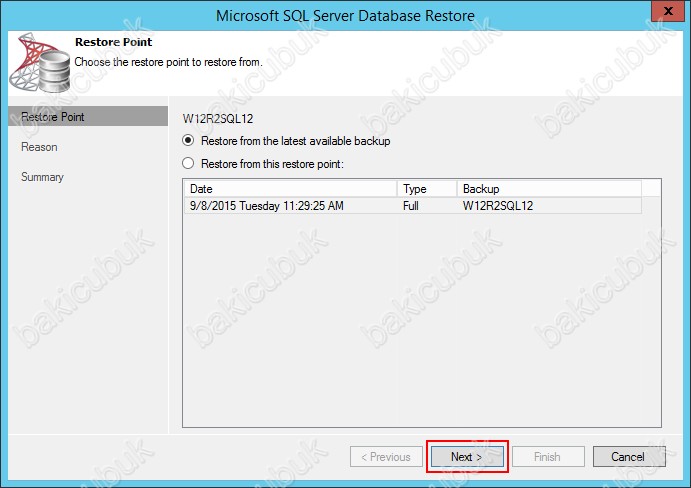Screen dimensions: 691x488
Task: Click the greyed-out Finish button
Action: coord(548,457)
